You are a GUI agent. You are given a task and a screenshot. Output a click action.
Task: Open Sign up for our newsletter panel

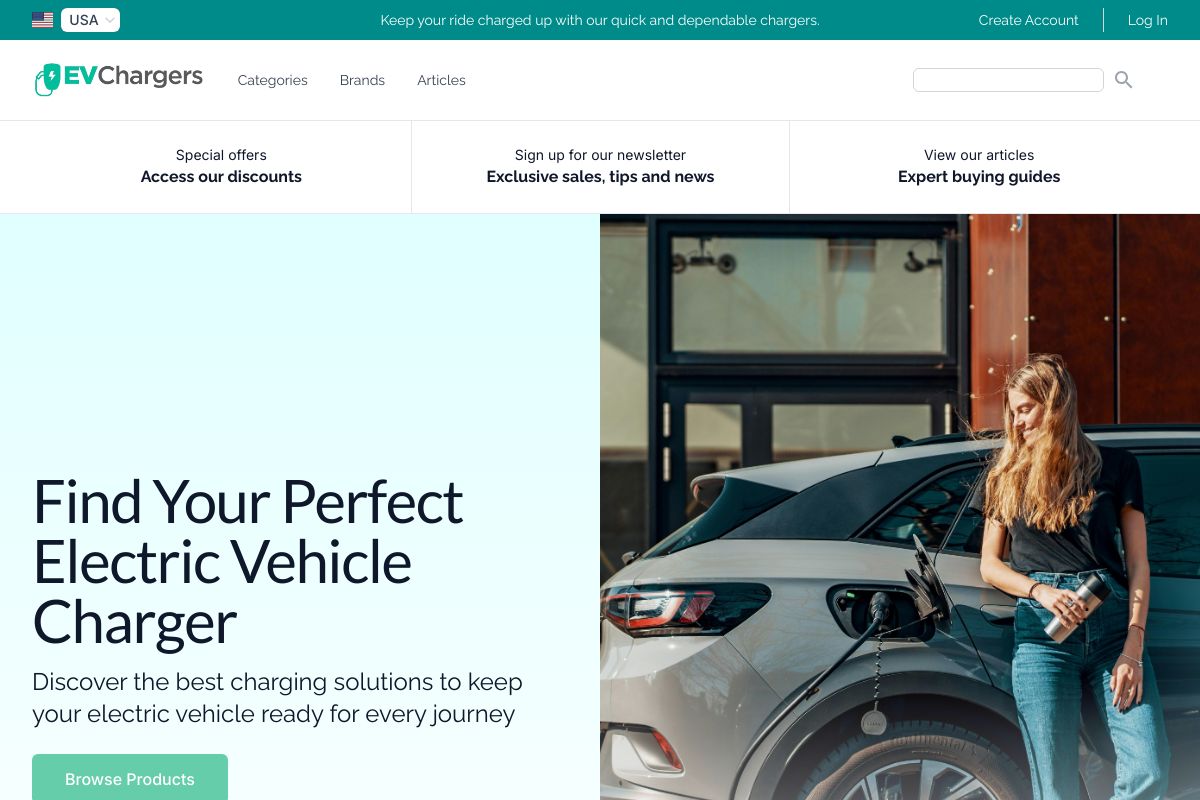(x=600, y=166)
